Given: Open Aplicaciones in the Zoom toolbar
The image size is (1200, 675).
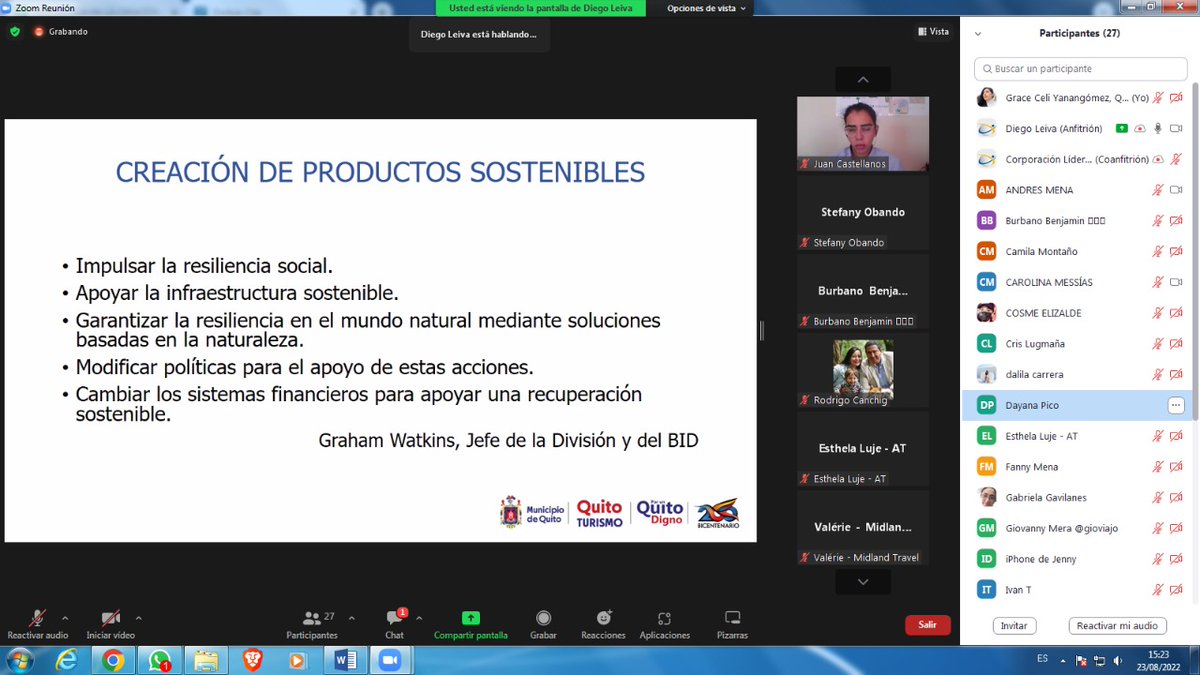Looking at the screenshot, I should pyautogui.click(x=664, y=625).
